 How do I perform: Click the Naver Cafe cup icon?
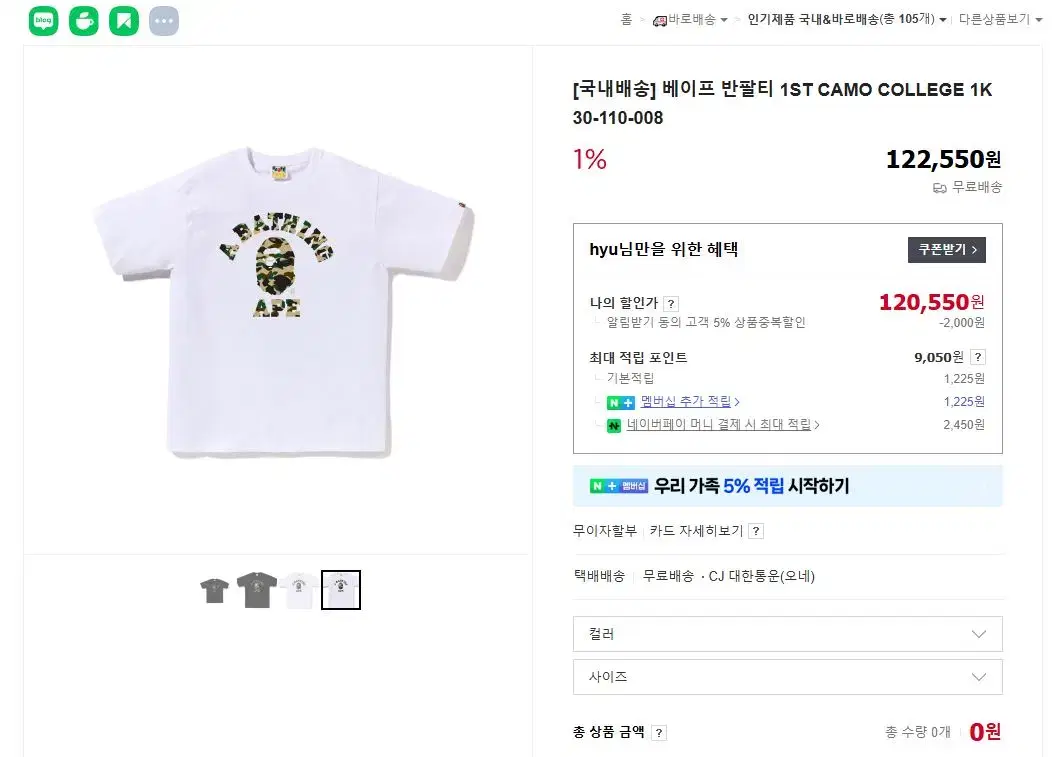pos(84,21)
